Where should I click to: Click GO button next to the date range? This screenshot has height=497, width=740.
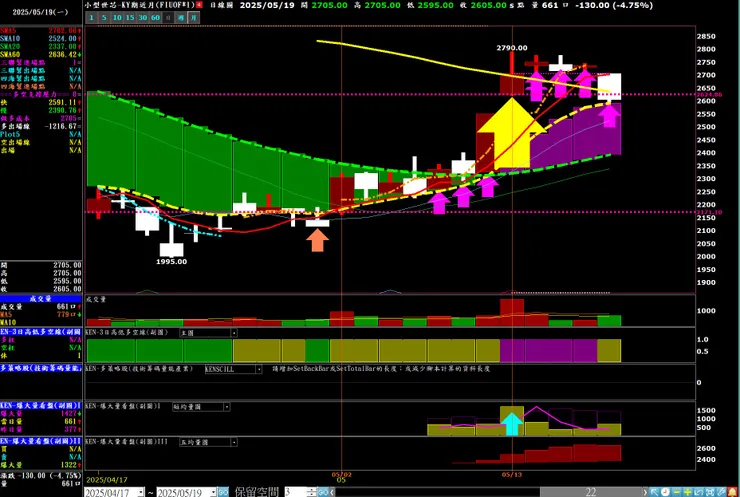pyautogui.click(x=223, y=492)
